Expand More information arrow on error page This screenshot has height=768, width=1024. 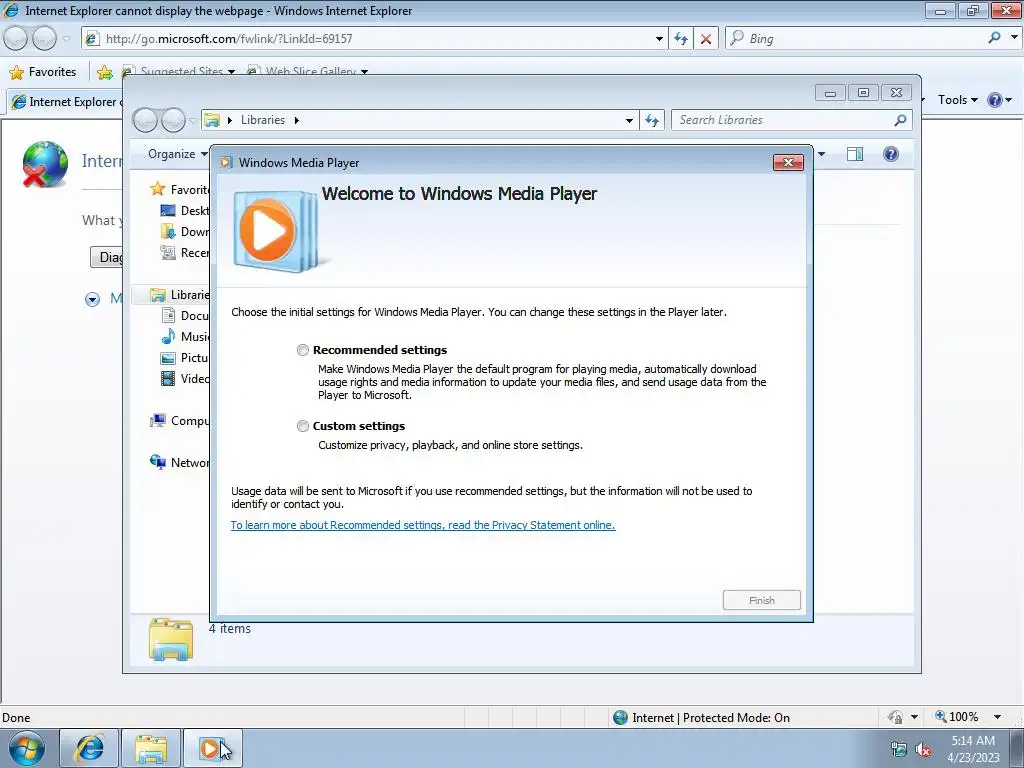click(92, 300)
